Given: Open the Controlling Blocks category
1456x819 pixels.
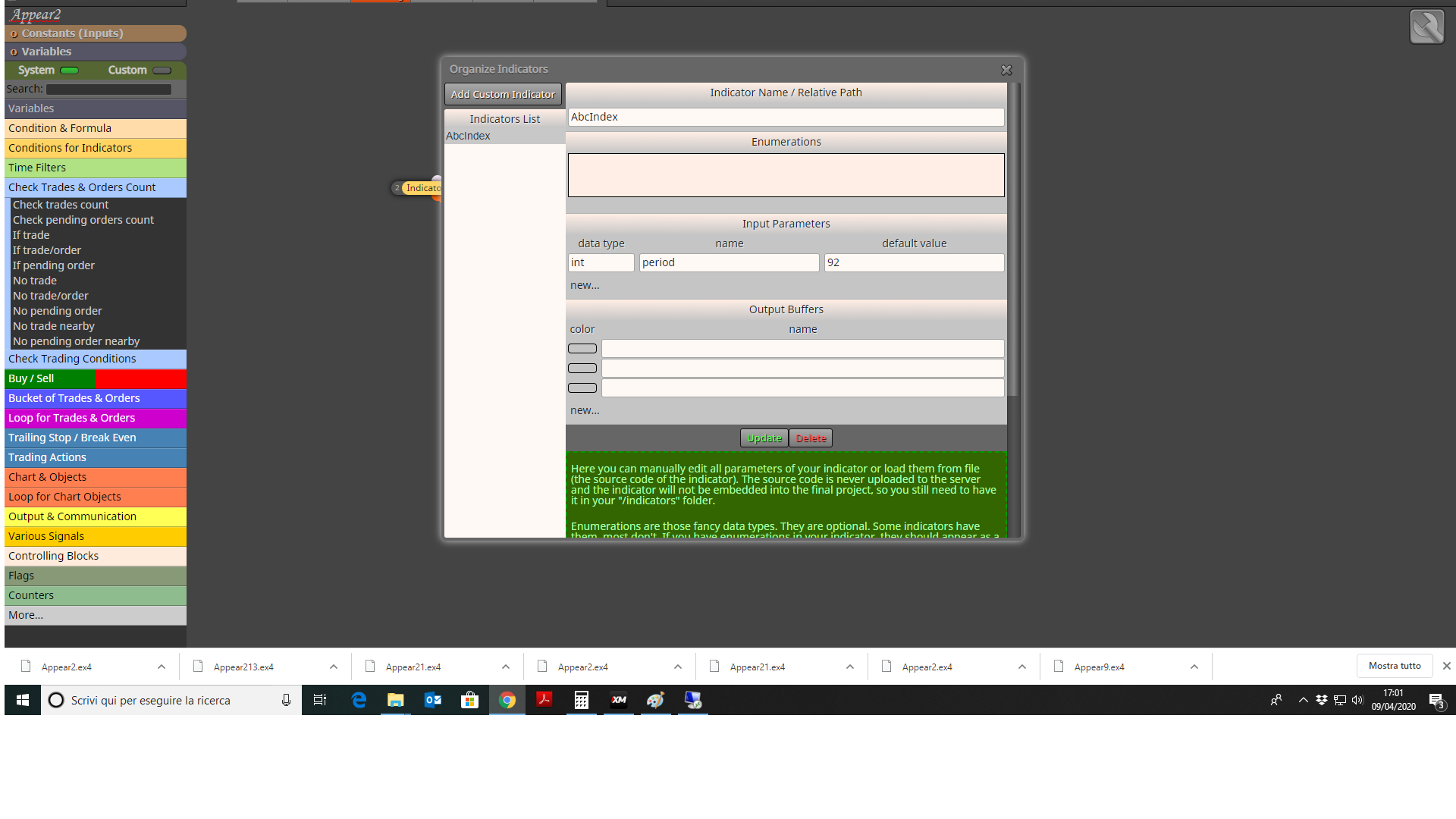Looking at the screenshot, I should 96,556.
